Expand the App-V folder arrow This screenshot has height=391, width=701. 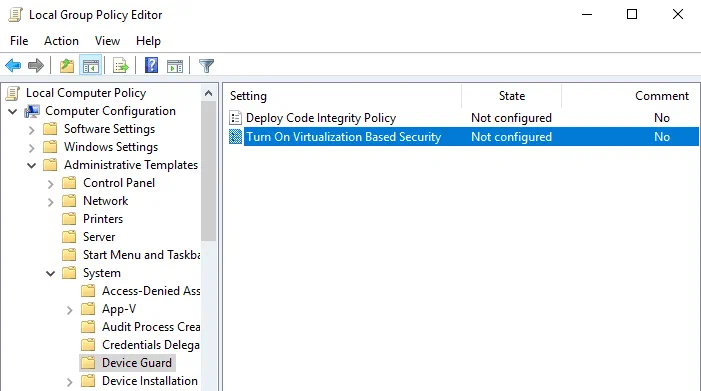[x=69, y=310]
